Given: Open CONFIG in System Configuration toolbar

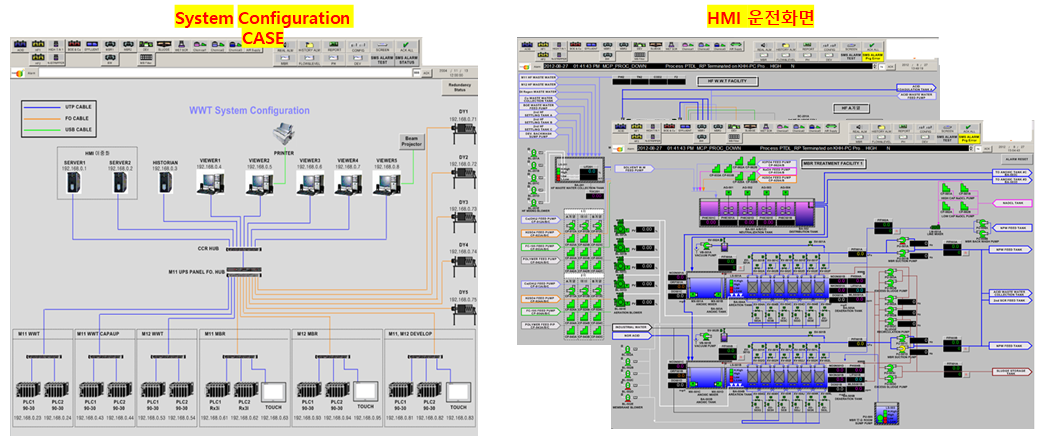Looking at the screenshot, I should pyautogui.click(x=357, y=45).
